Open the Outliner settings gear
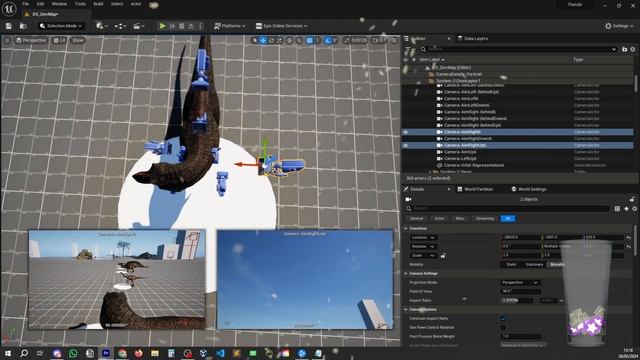Image resolution: width=640 pixels, height=360 pixels. coord(633,49)
